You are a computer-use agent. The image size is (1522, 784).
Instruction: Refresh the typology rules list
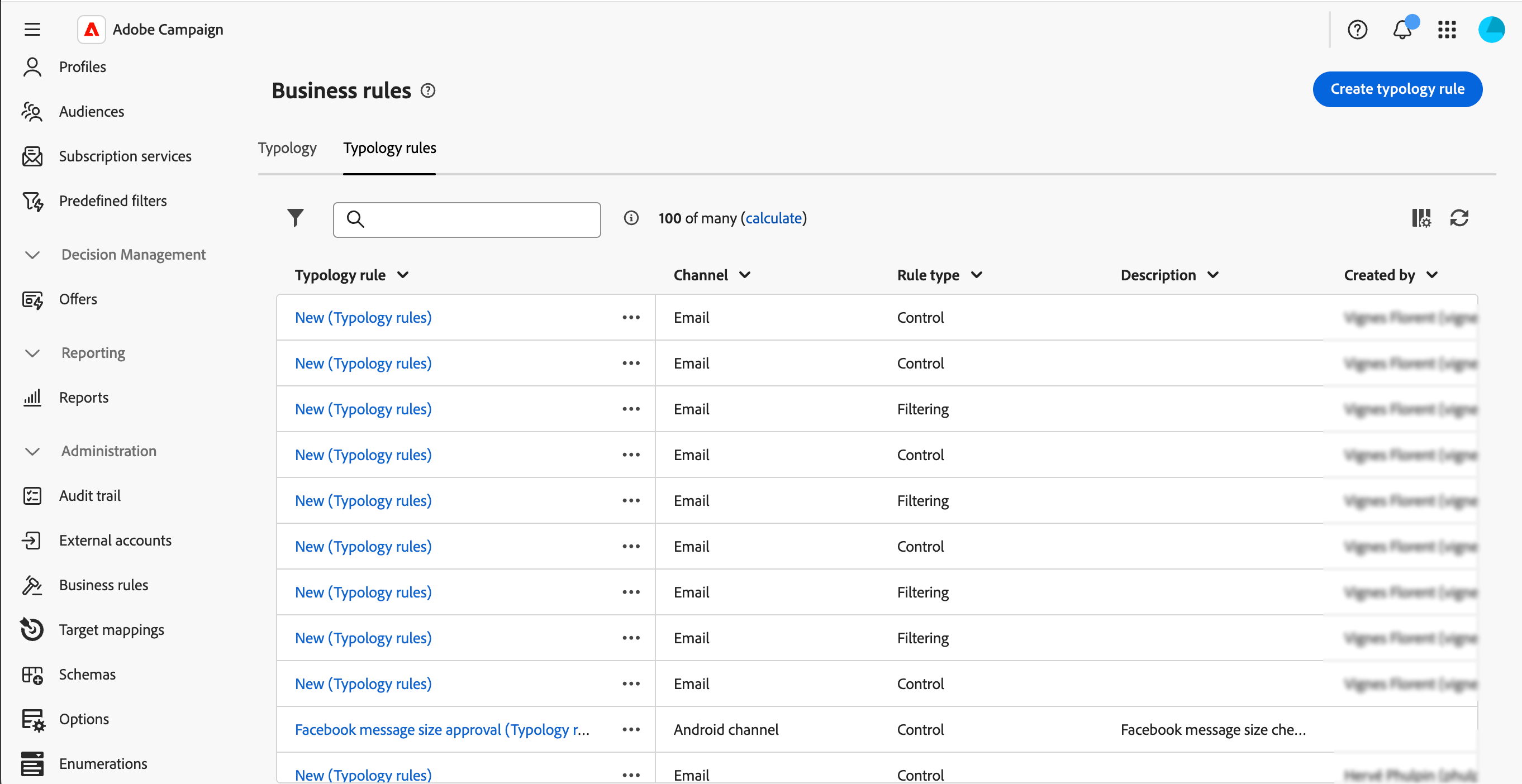click(x=1459, y=218)
